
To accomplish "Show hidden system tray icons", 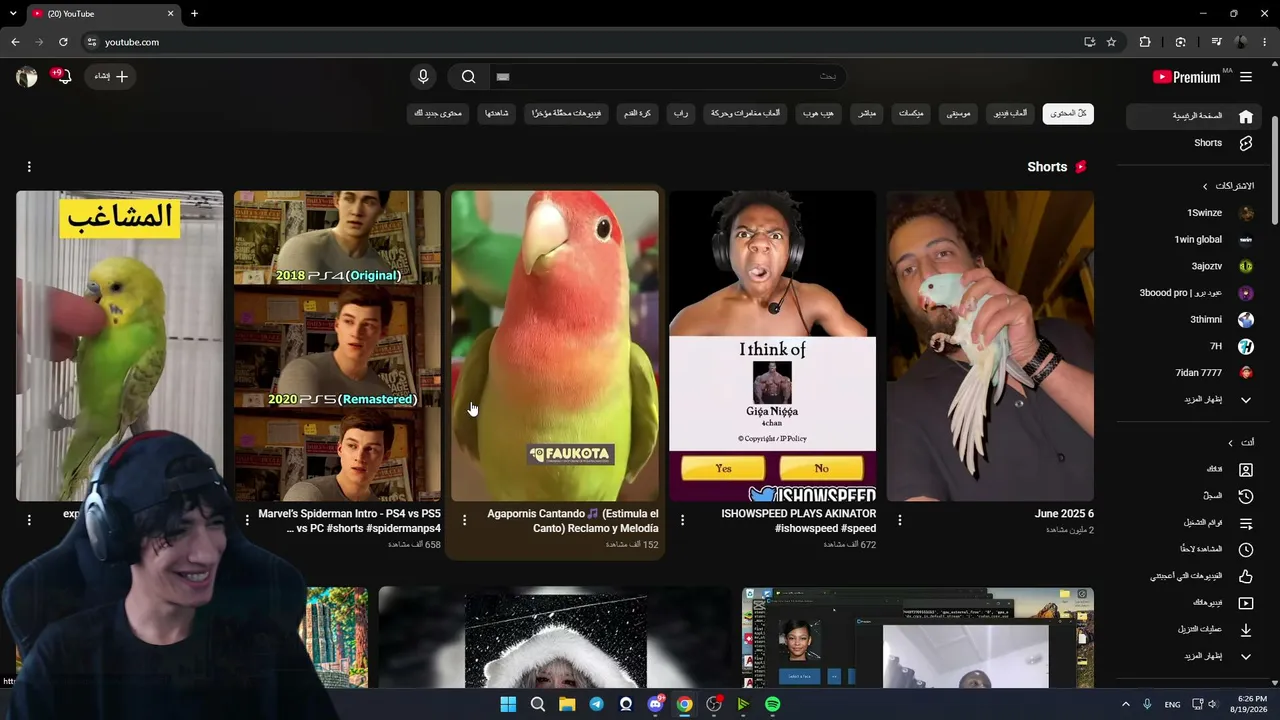I will pos(1125,704).
